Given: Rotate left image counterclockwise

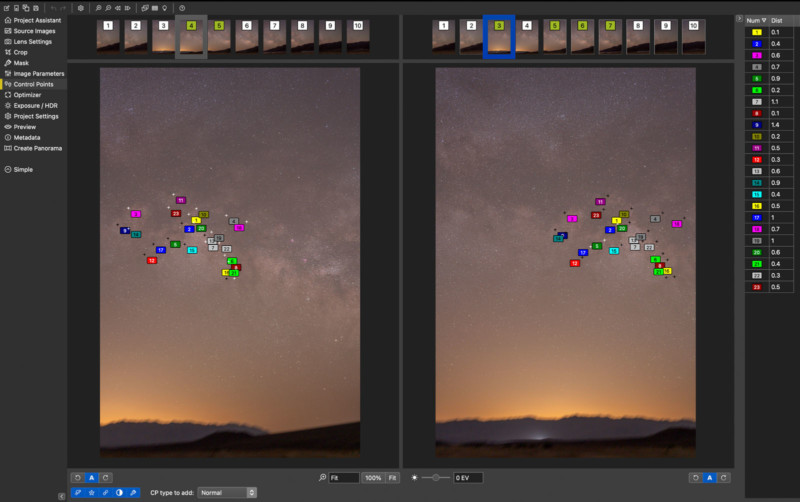Looking at the screenshot, I should pyautogui.click(x=77, y=478).
